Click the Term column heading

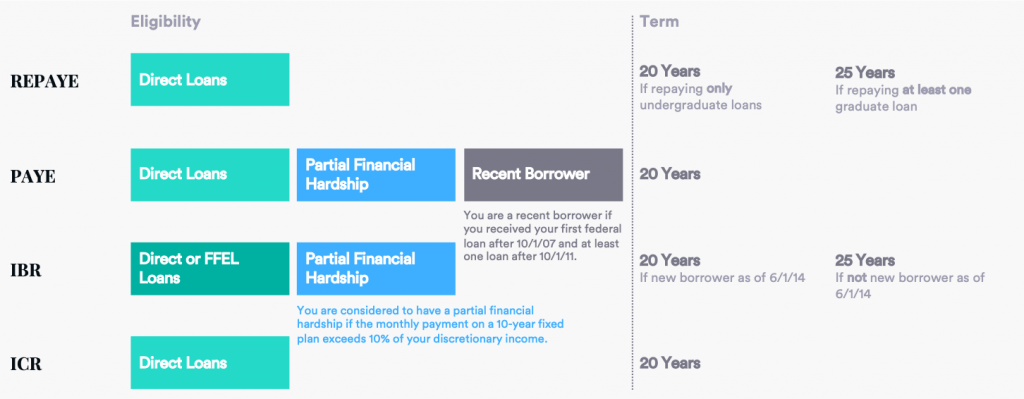(659, 22)
